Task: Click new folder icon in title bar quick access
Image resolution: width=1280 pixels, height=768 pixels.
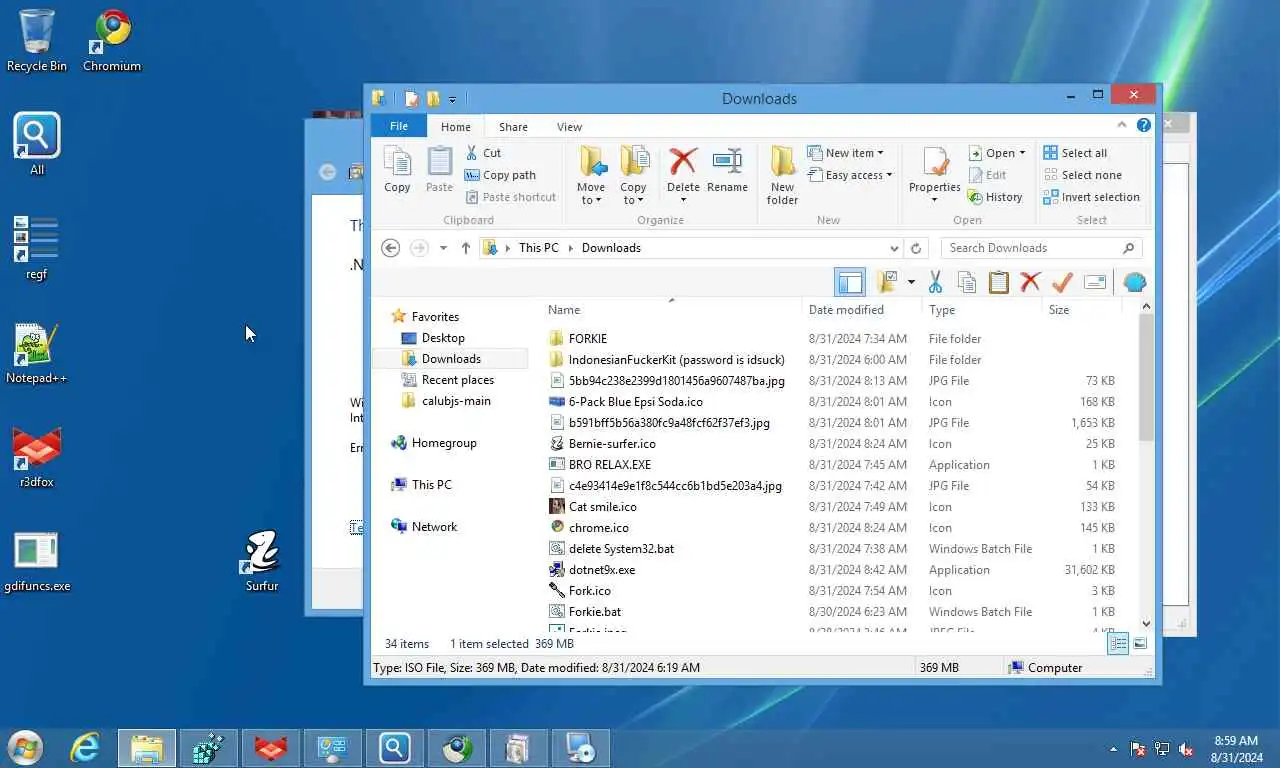Action: tap(433, 98)
